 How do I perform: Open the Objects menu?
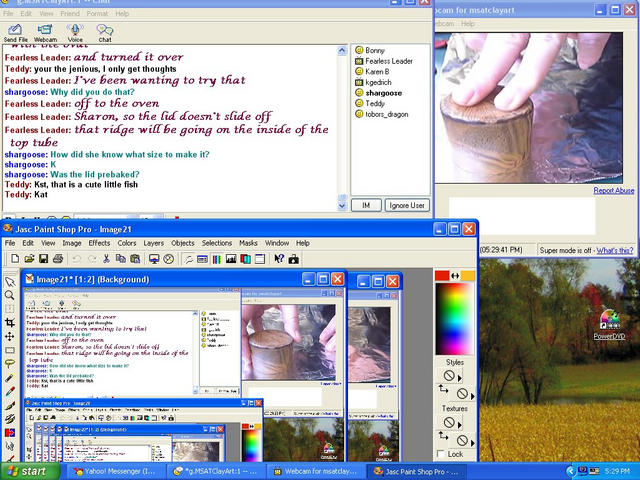pyautogui.click(x=182, y=243)
